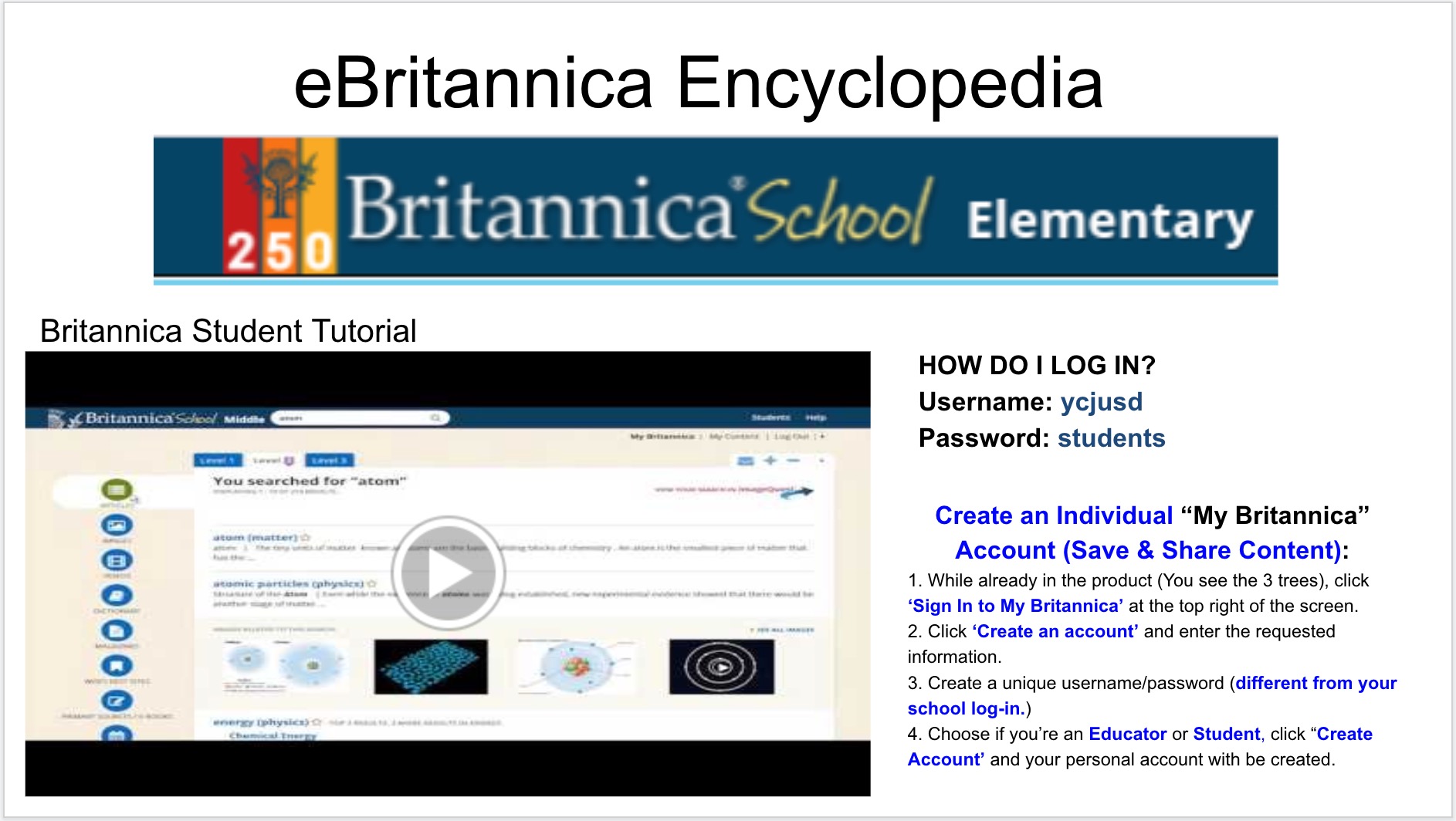Image resolution: width=1456 pixels, height=821 pixels.
Task: Click the plus text-size icon in video
Action: pyautogui.click(x=770, y=461)
